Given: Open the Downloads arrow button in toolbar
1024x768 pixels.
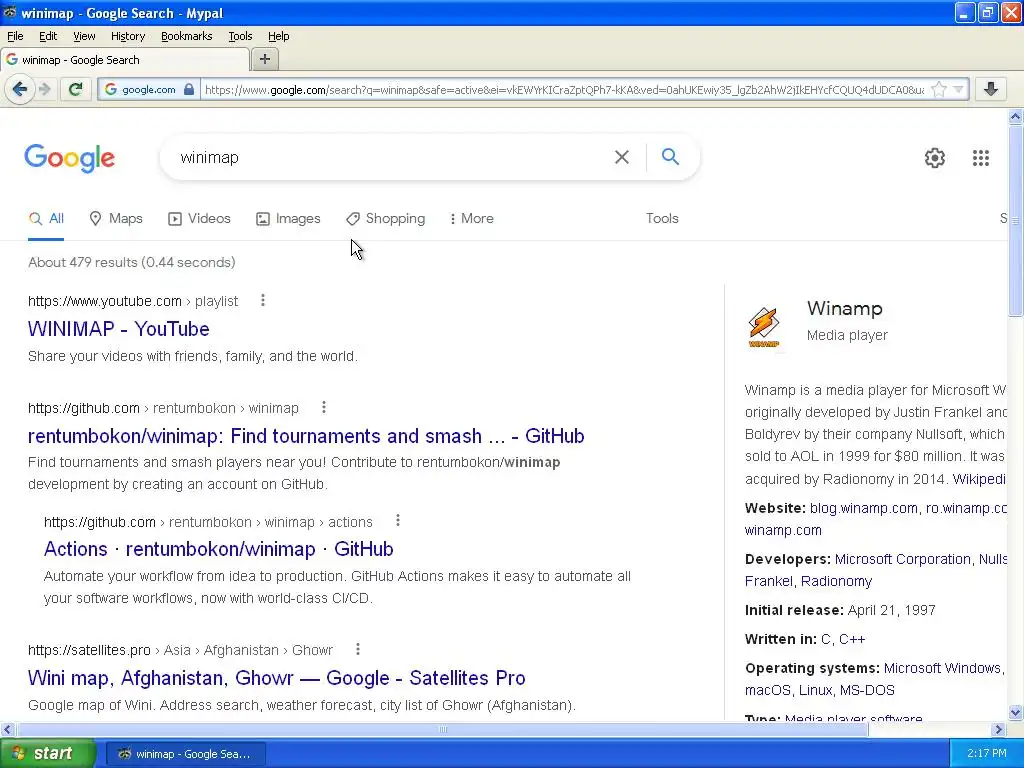Looking at the screenshot, I should (x=991, y=89).
